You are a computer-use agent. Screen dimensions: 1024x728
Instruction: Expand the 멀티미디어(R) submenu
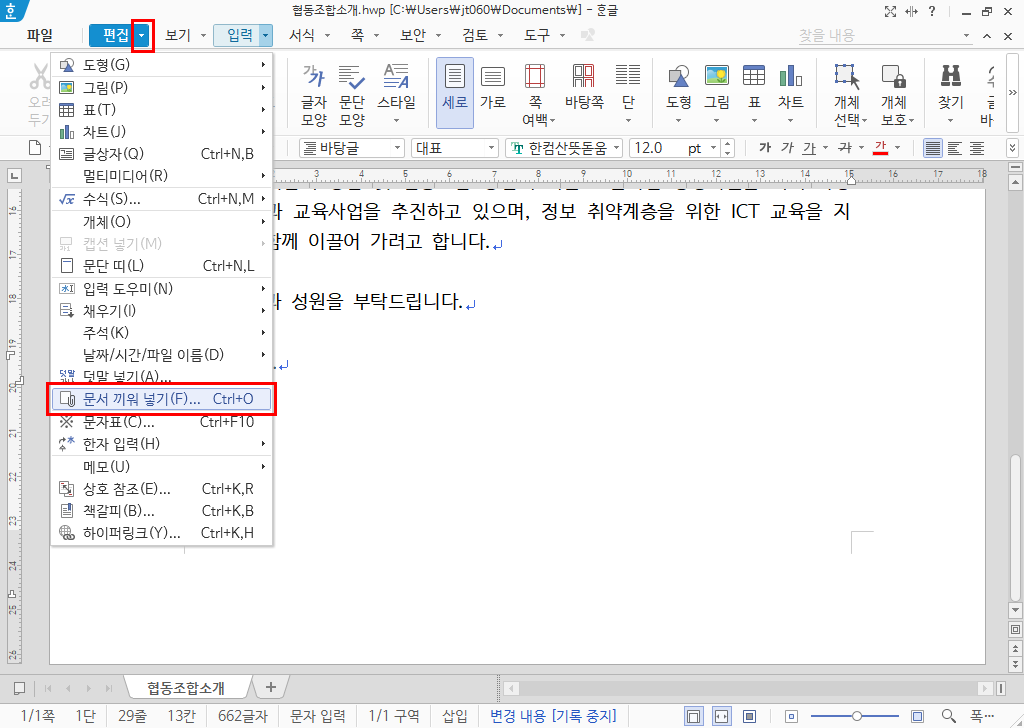point(161,176)
